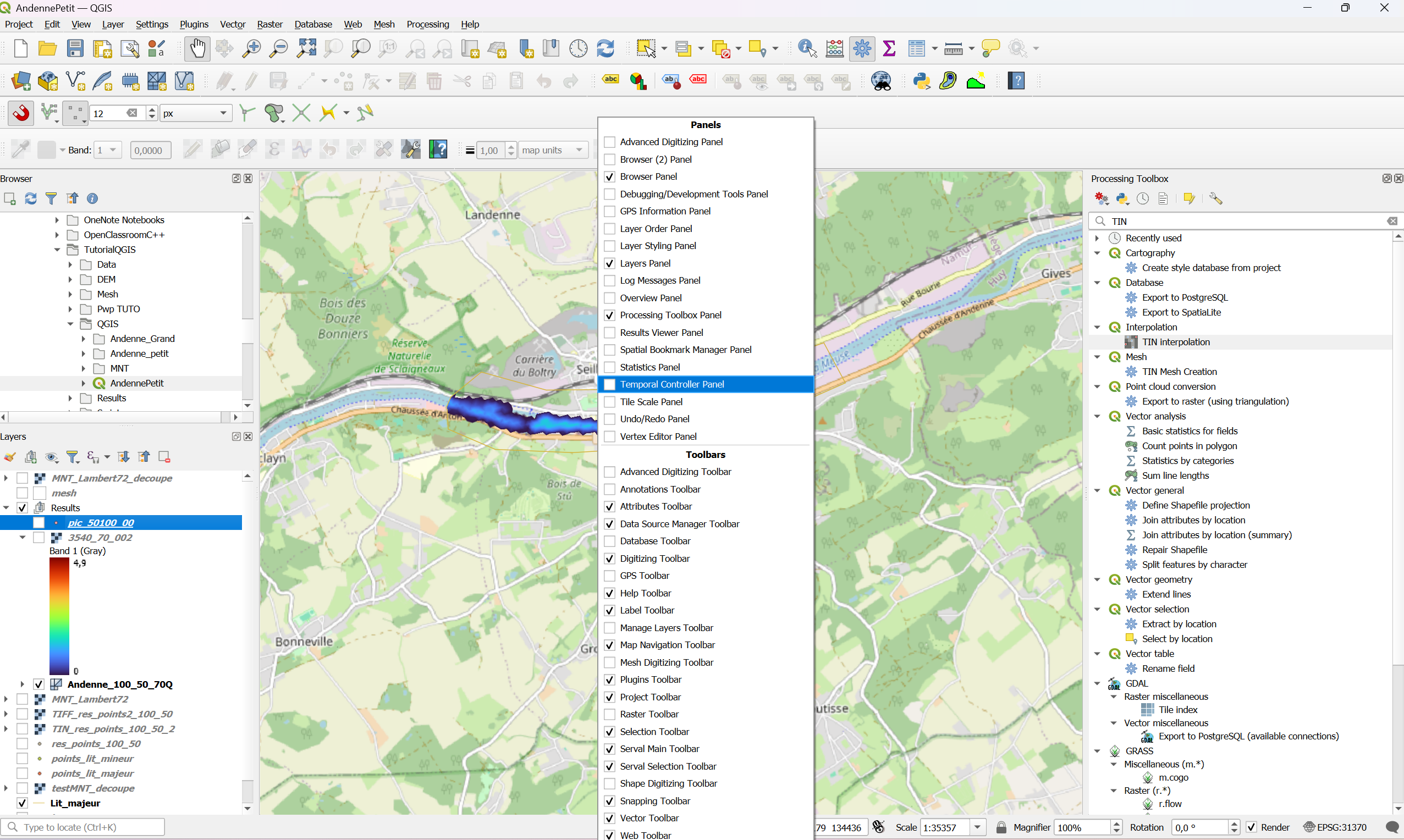Open the Raster menu
The width and height of the screenshot is (1404, 840).
coord(269,24)
